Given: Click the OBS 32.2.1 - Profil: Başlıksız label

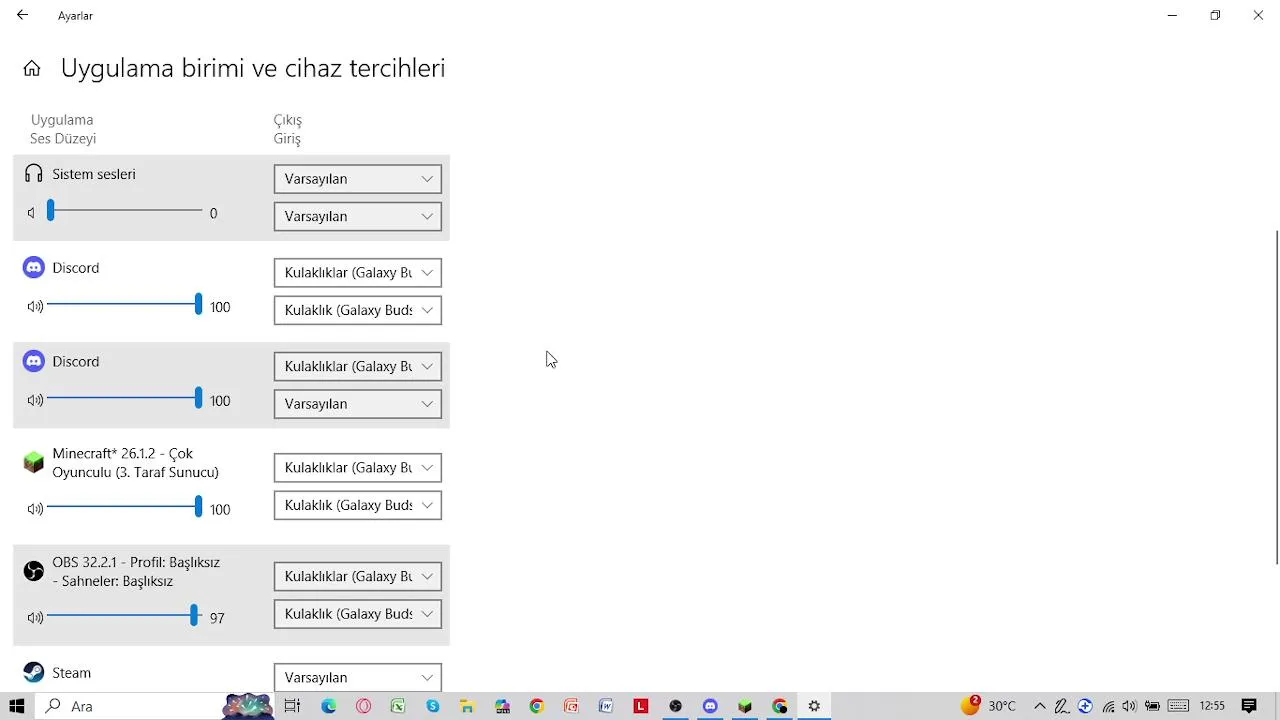Looking at the screenshot, I should 136,571.
